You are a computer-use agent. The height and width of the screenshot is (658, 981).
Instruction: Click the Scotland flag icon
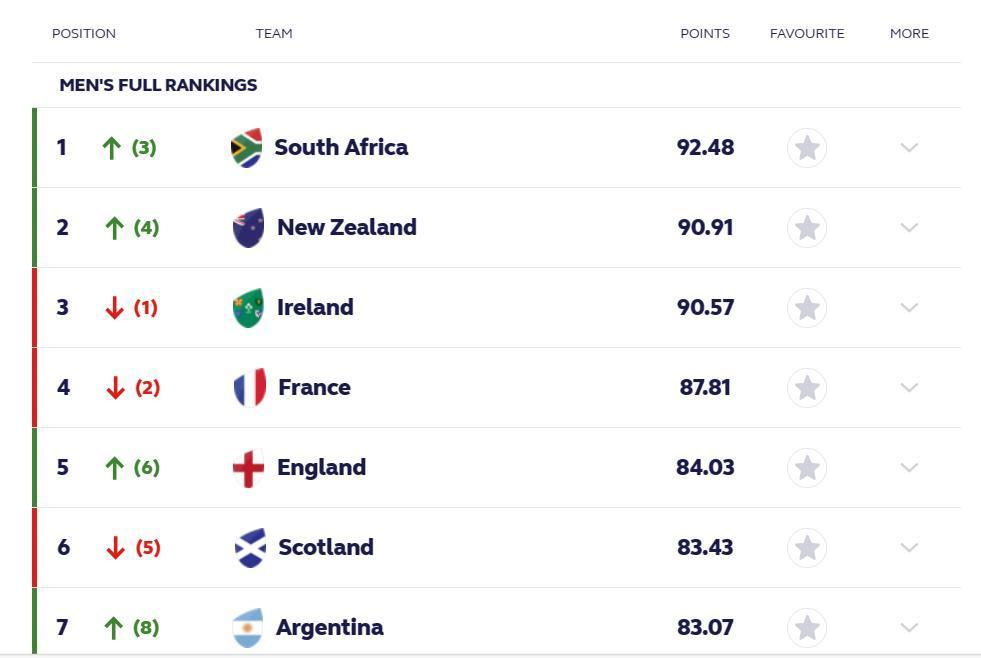(249, 548)
